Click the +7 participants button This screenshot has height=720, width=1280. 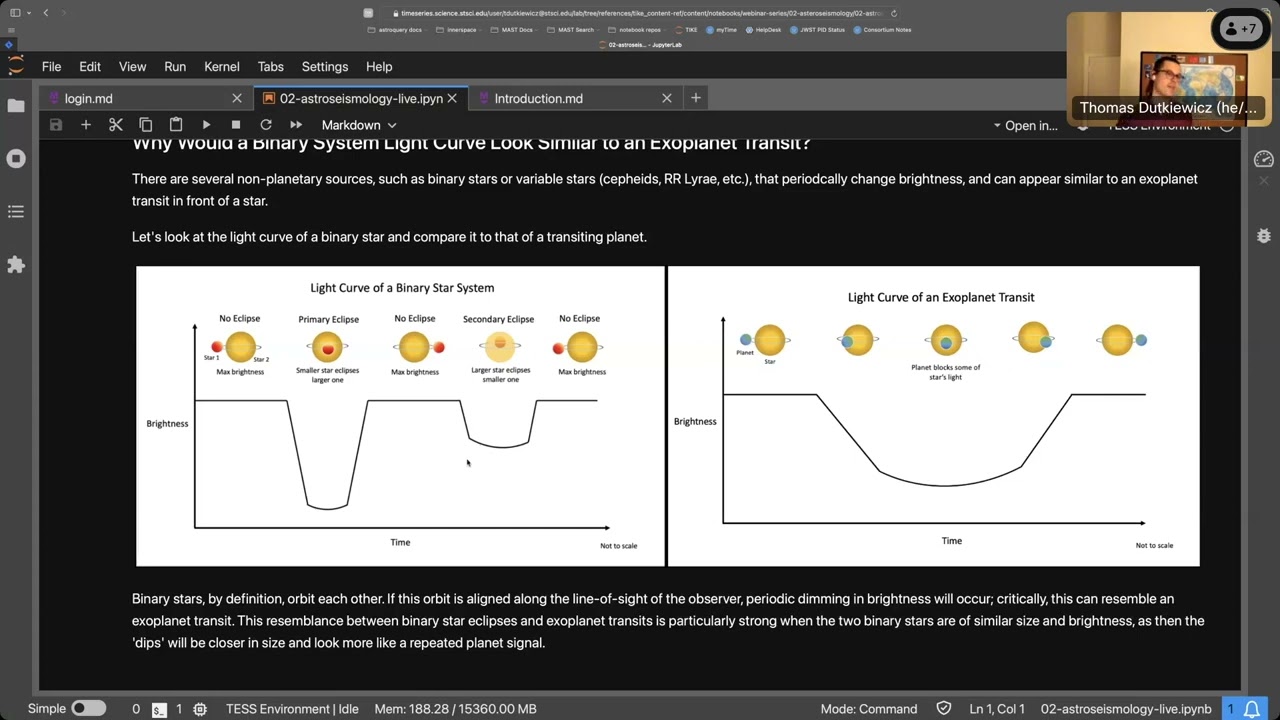tap(1241, 29)
